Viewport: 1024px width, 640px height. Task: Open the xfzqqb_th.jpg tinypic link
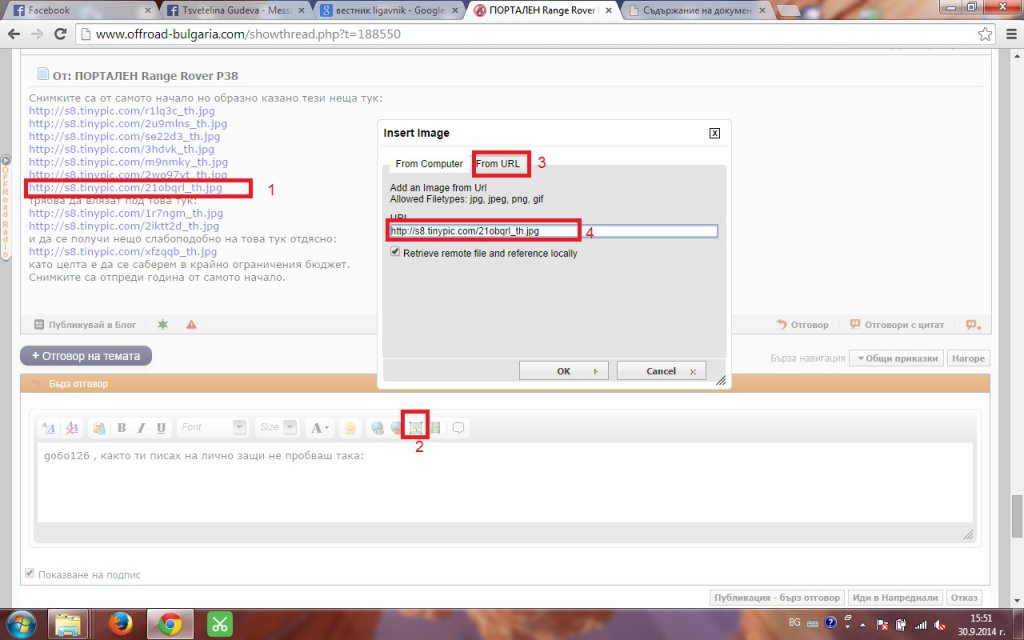tap(123, 251)
